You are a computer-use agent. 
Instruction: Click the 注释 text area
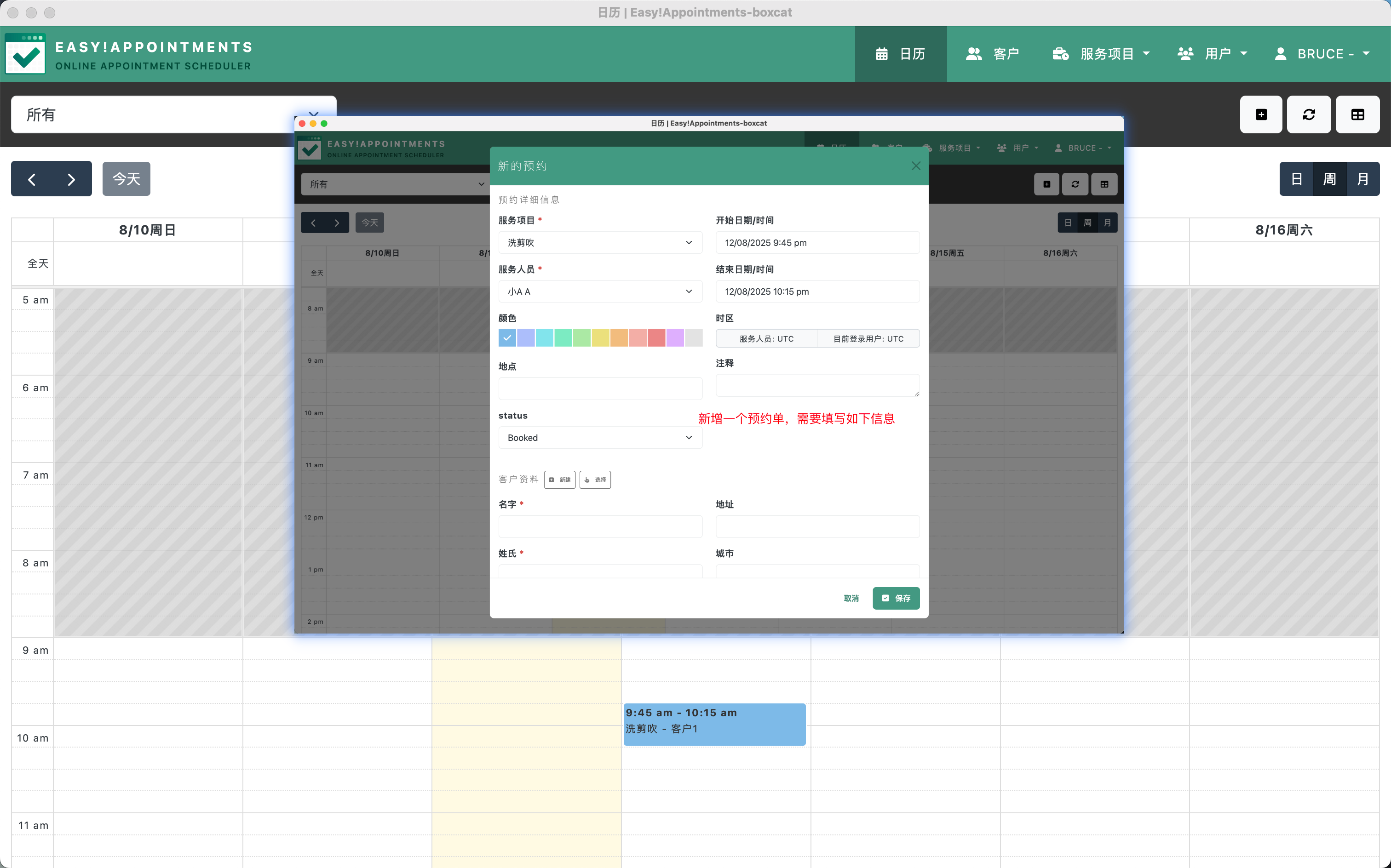coord(817,385)
